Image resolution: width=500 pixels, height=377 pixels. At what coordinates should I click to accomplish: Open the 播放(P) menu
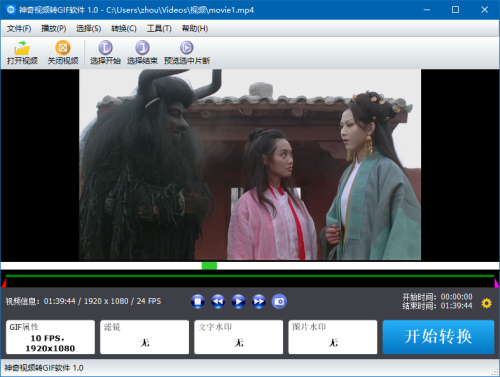[x=54, y=29]
